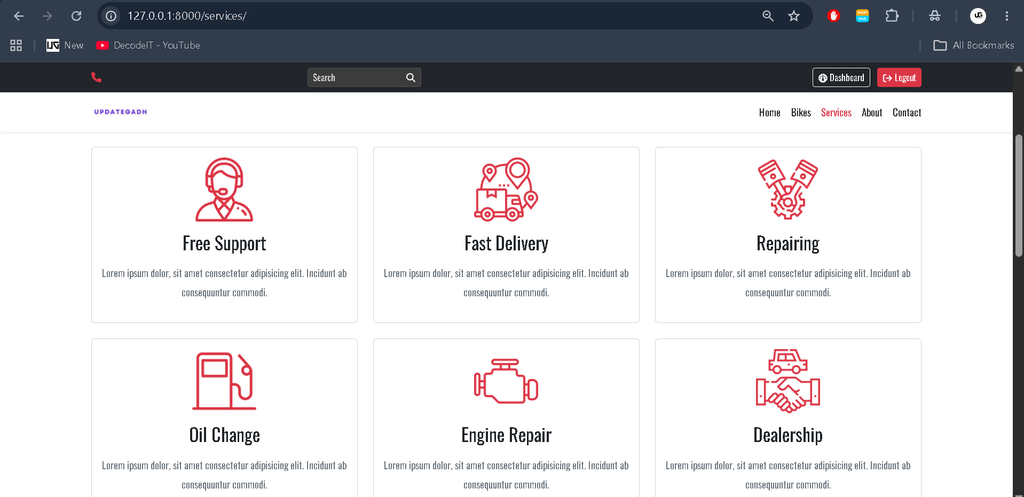Click the zoom magnifier icon in the address bar
The width and height of the screenshot is (1024, 497).
pyautogui.click(x=768, y=16)
